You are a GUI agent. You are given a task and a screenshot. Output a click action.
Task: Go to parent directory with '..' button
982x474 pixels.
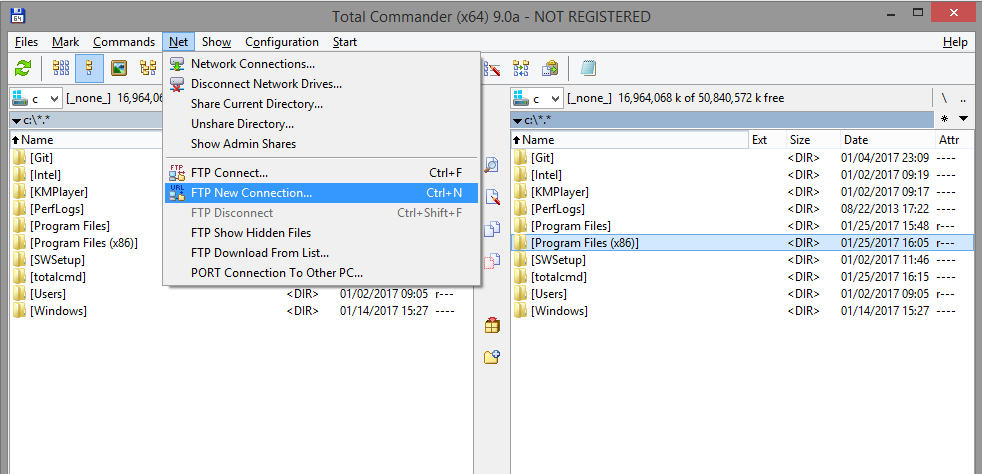pyautogui.click(x=963, y=98)
